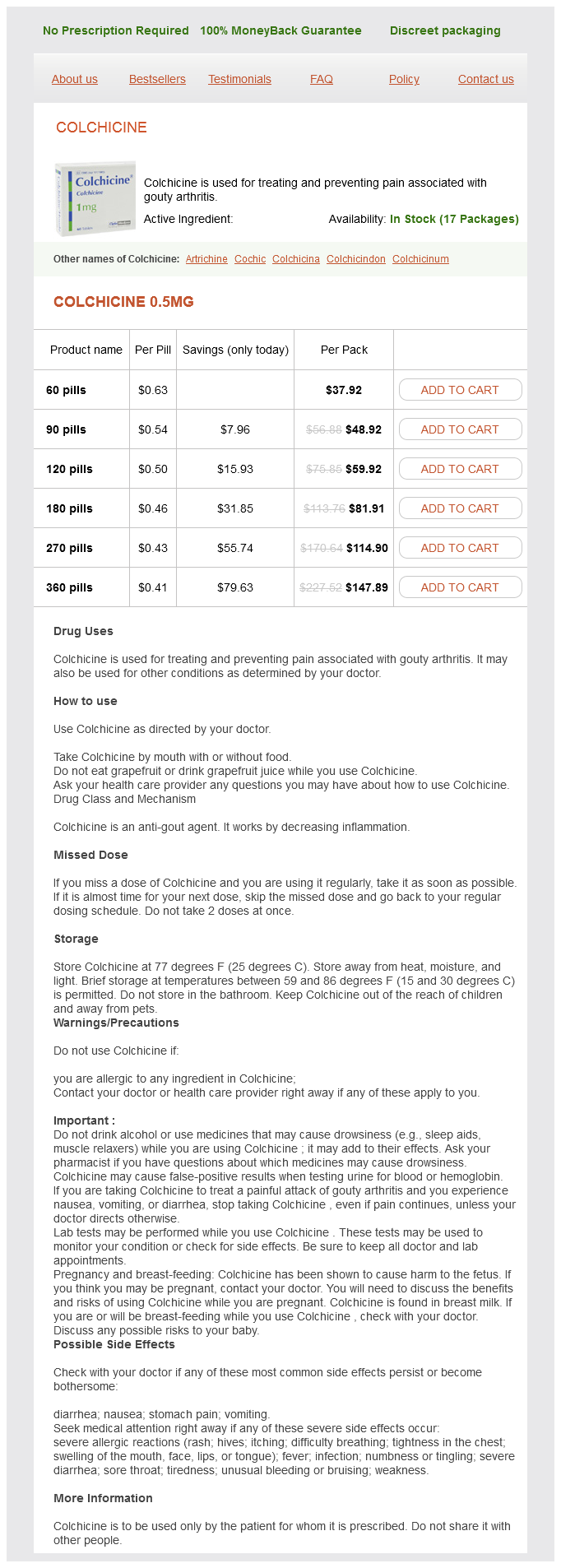561x1568 pixels.
Task: Add the 270 pills pack to cart
Action: 460,548
